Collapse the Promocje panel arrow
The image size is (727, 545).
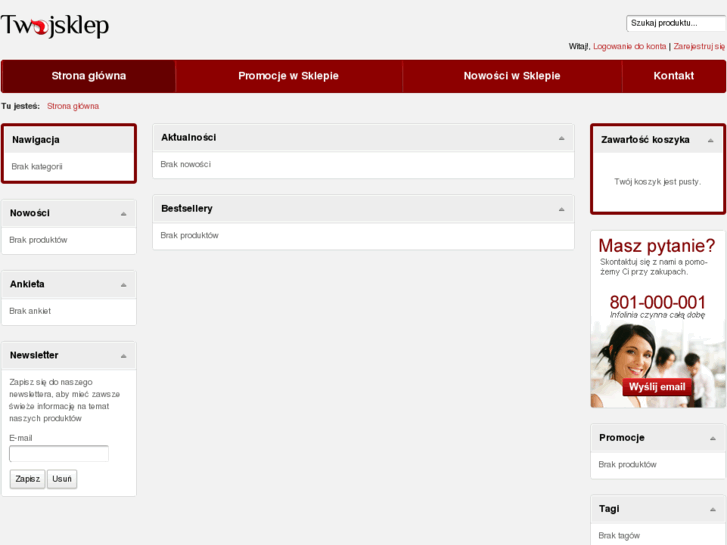[712, 438]
